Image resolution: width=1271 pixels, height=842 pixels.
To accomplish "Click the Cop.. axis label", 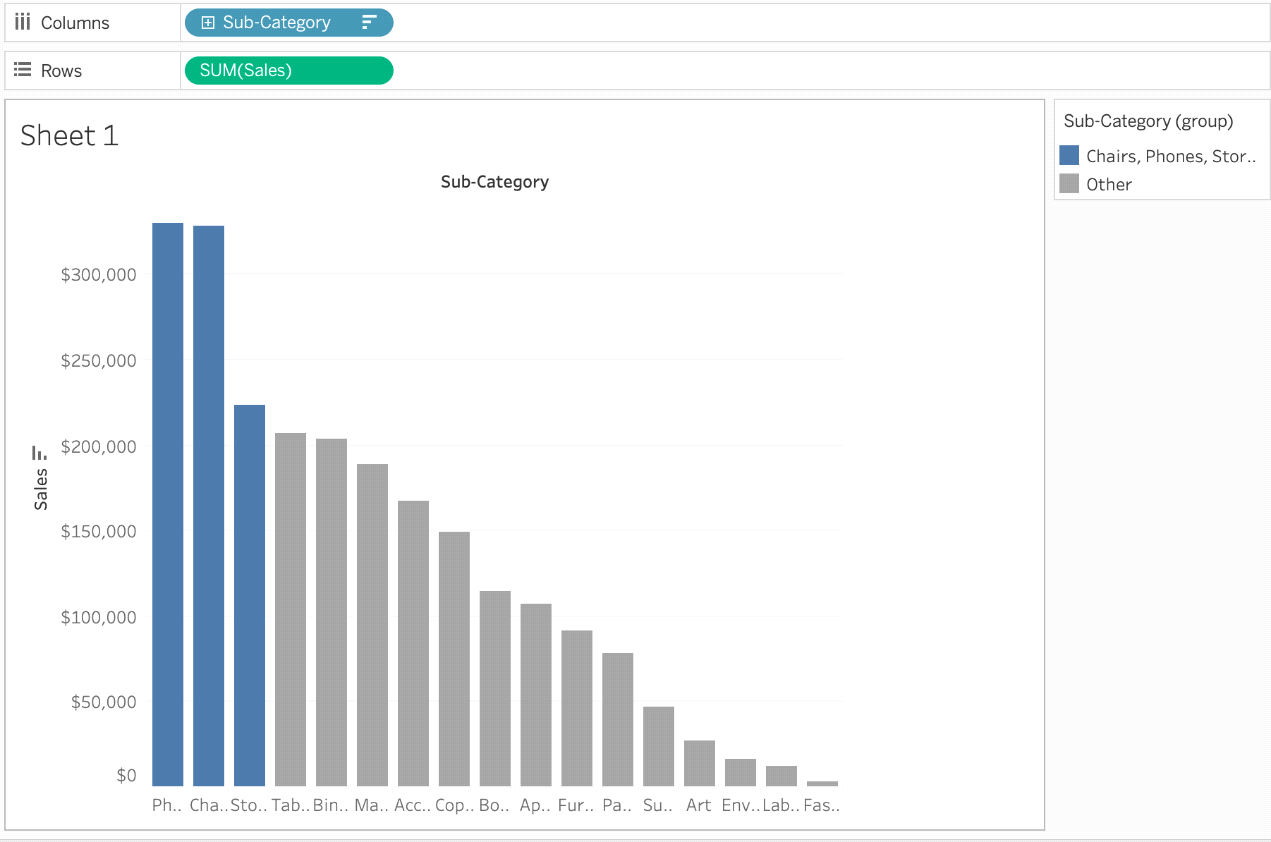I will (454, 804).
